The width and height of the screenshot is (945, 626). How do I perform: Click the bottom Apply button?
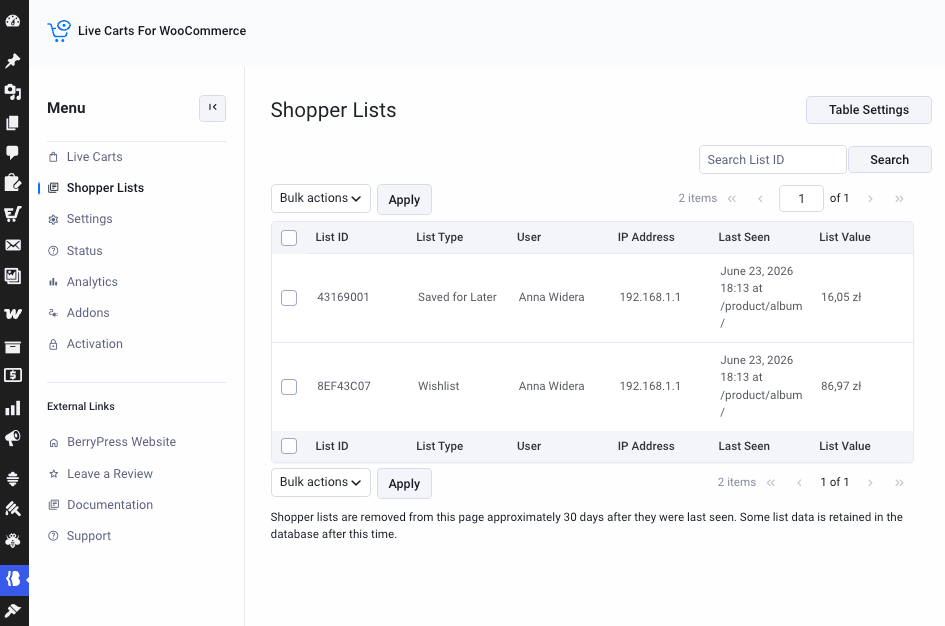[x=404, y=483]
